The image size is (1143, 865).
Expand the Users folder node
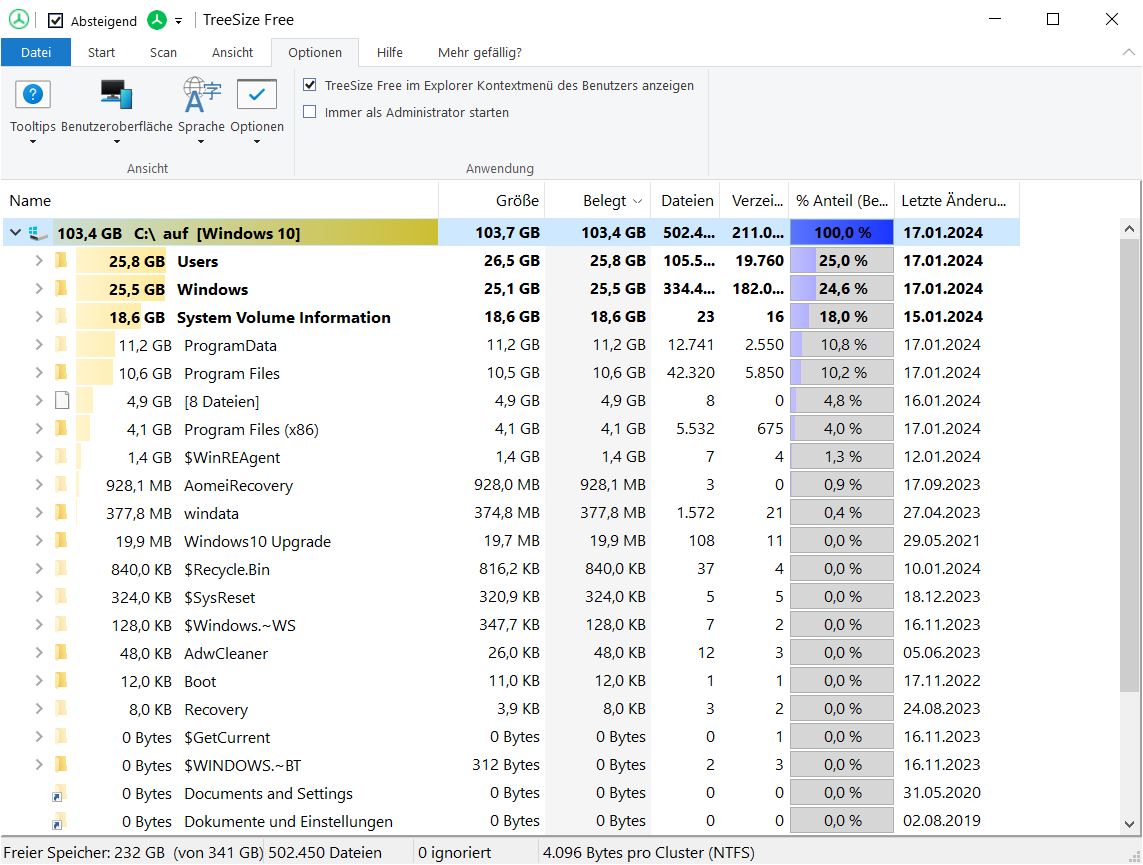tap(39, 260)
